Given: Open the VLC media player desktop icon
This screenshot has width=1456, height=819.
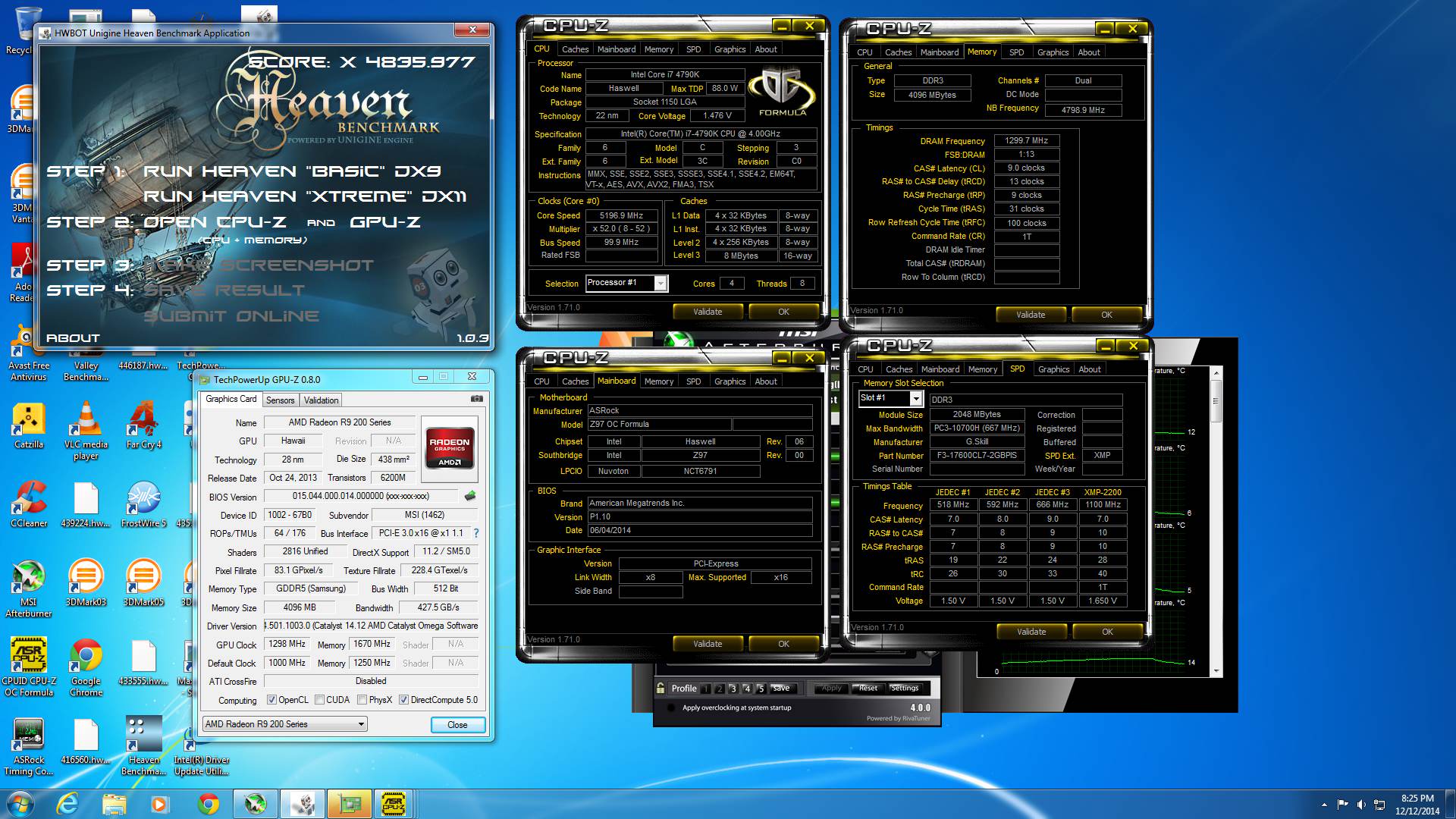Looking at the screenshot, I should pyautogui.click(x=86, y=431).
